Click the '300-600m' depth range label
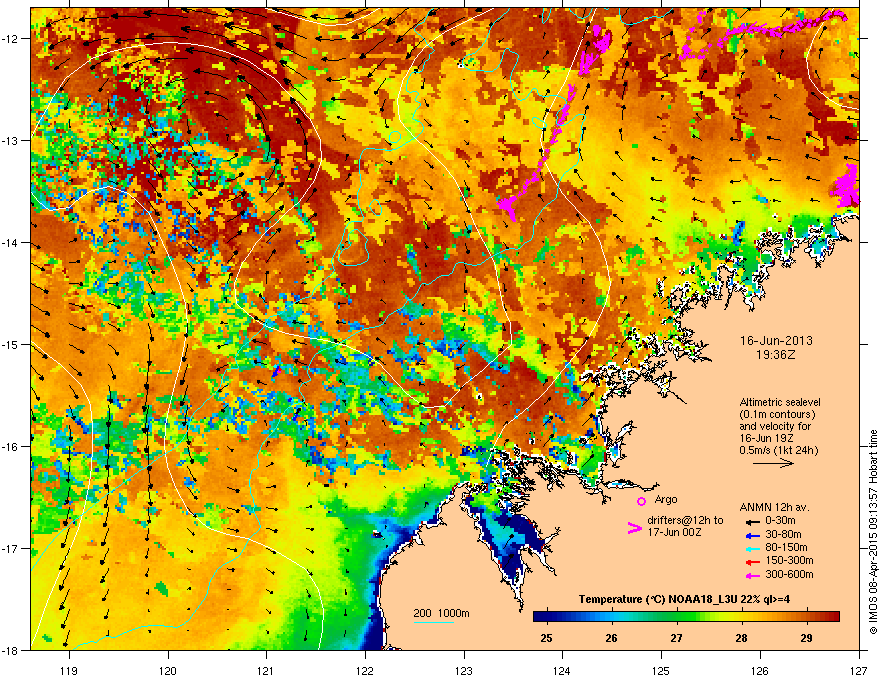Viewport: 880px width, 680px height. pyautogui.click(x=789, y=575)
